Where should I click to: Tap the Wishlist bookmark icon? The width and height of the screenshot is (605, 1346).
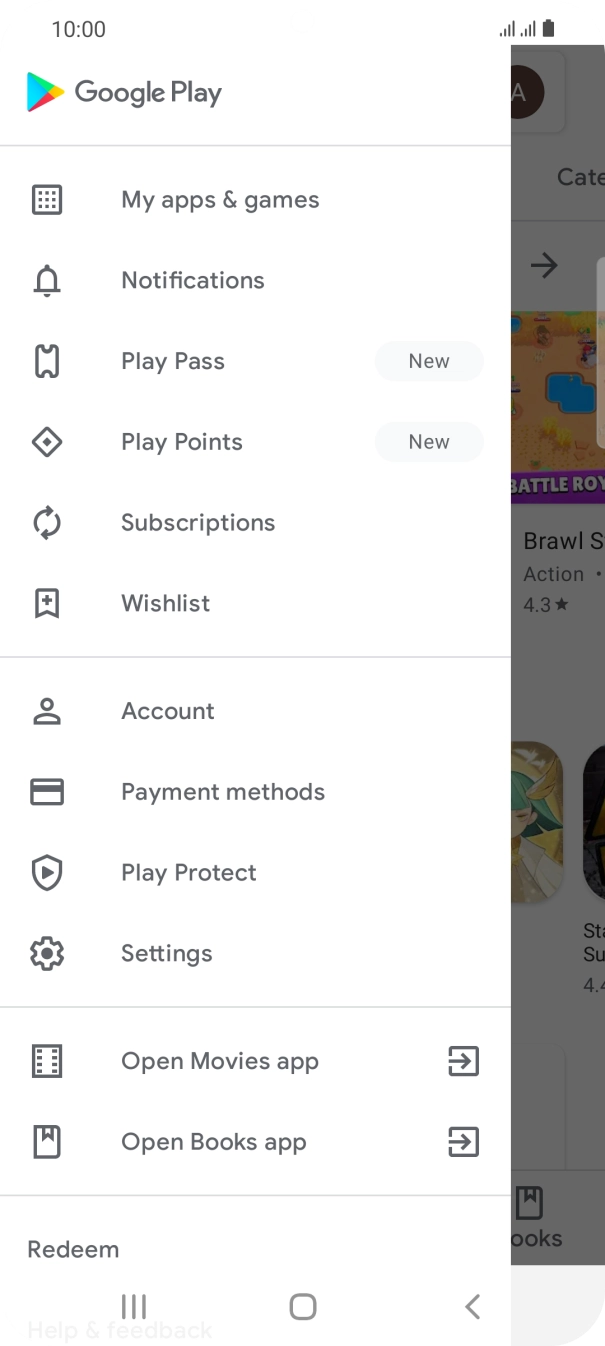point(47,604)
